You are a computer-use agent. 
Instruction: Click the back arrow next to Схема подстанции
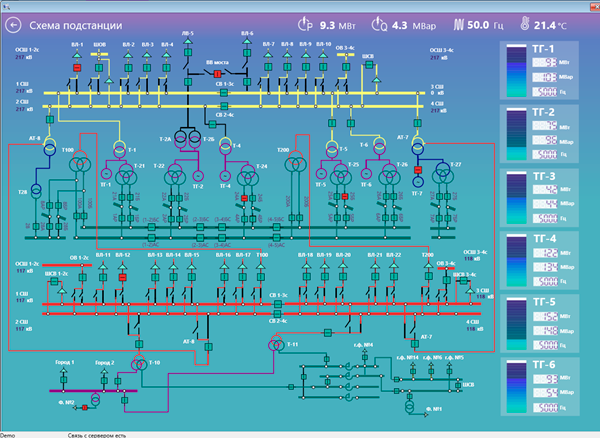[x=15, y=23]
